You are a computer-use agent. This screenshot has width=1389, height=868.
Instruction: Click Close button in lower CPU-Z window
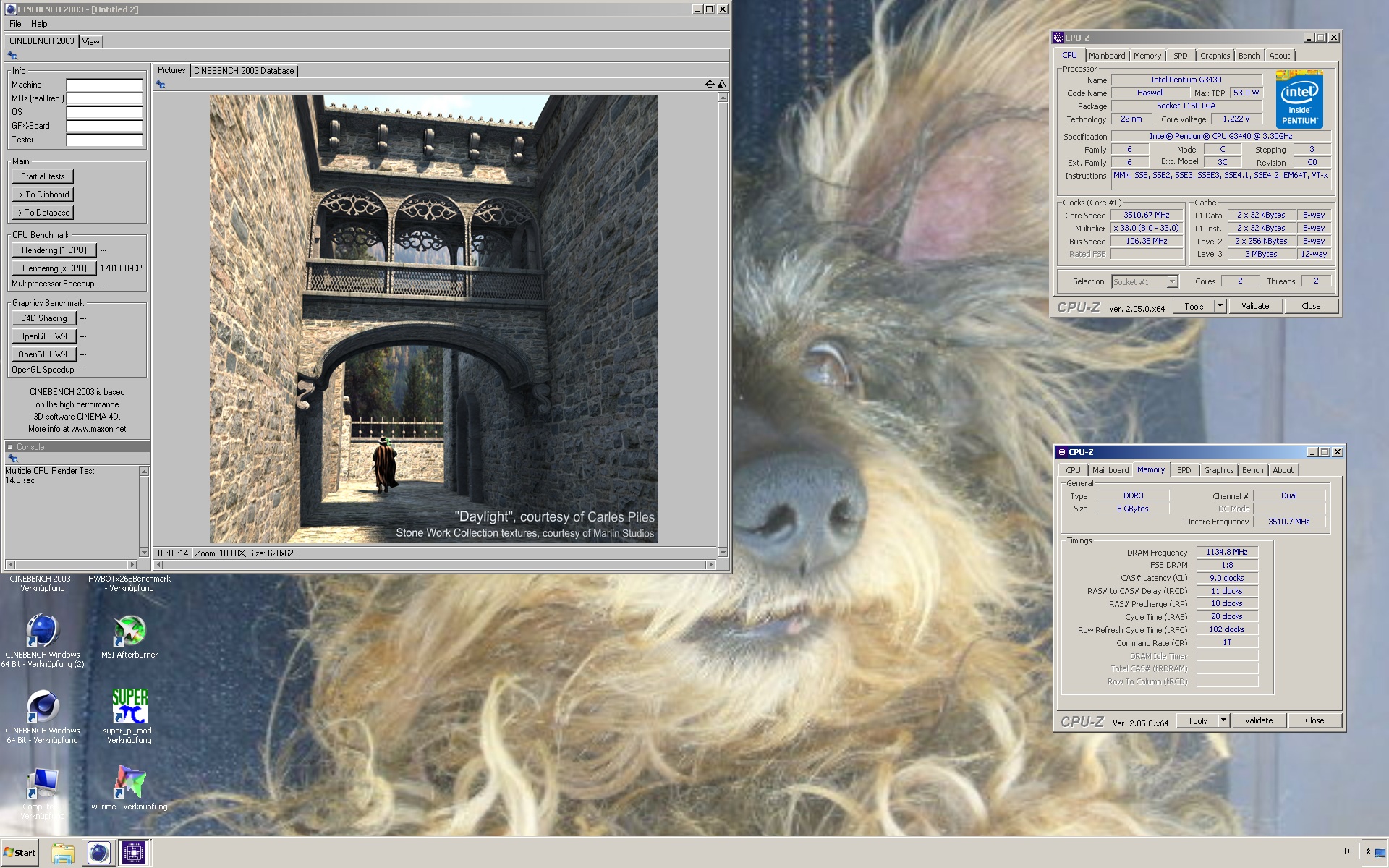(1314, 720)
